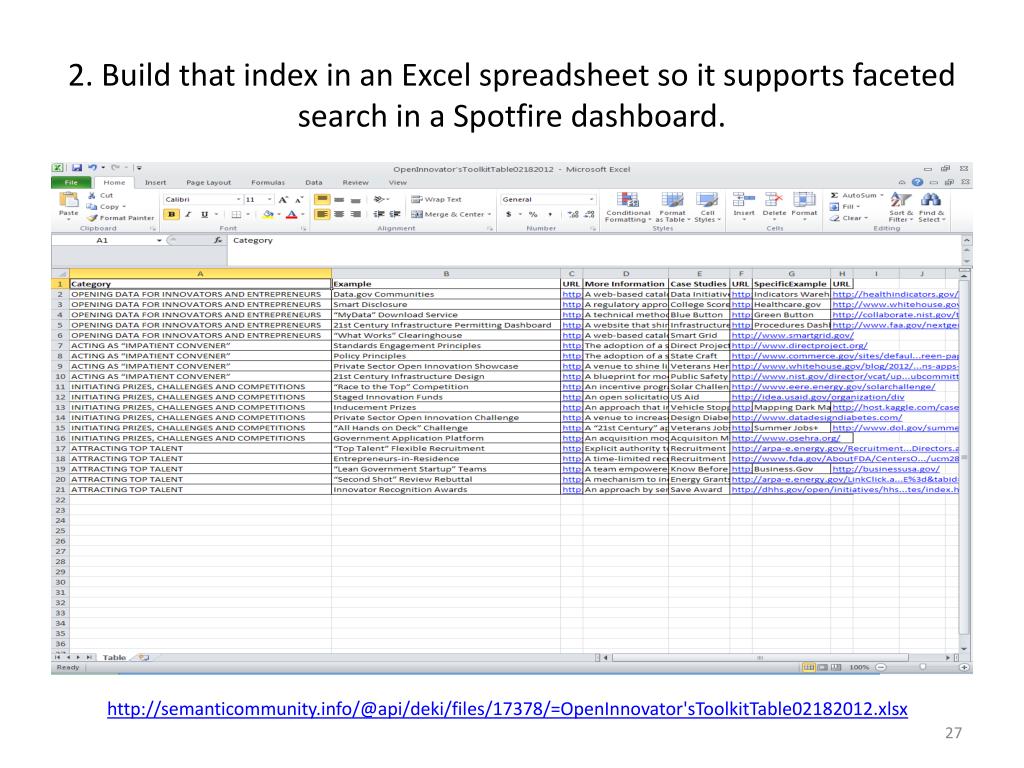This screenshot has height=768, width=1024.
Task: Toggle Underline formatting
Action: coord(204,214)
